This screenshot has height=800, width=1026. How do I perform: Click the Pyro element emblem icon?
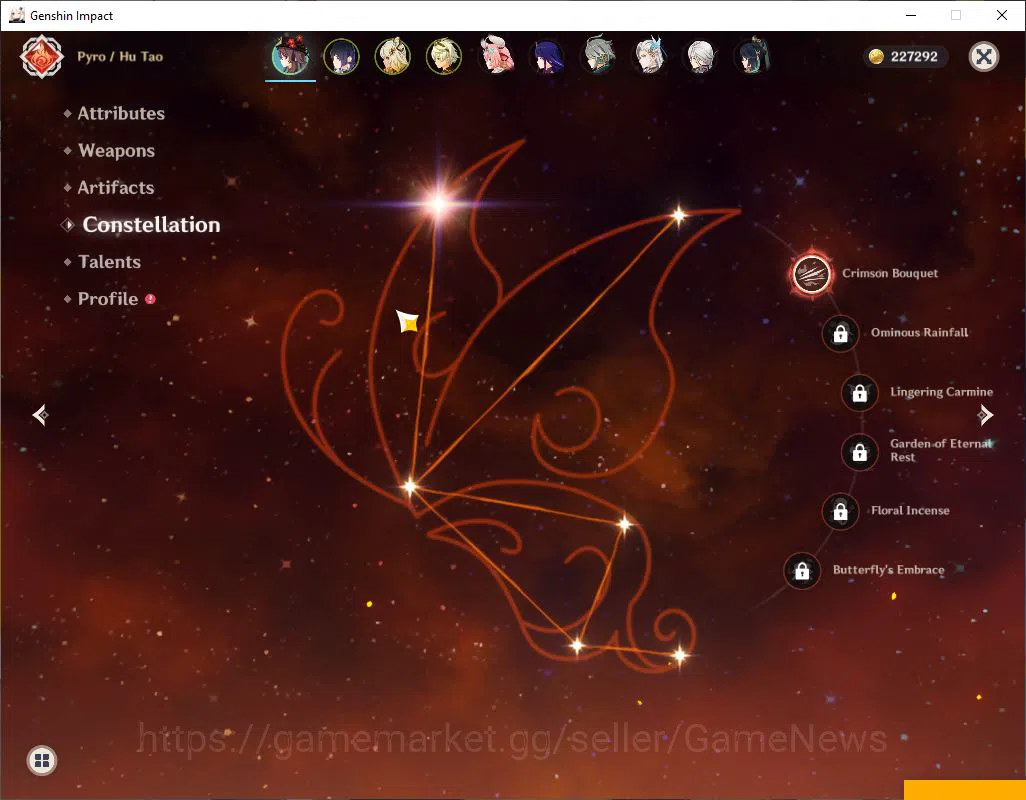(x=42, y=57)
